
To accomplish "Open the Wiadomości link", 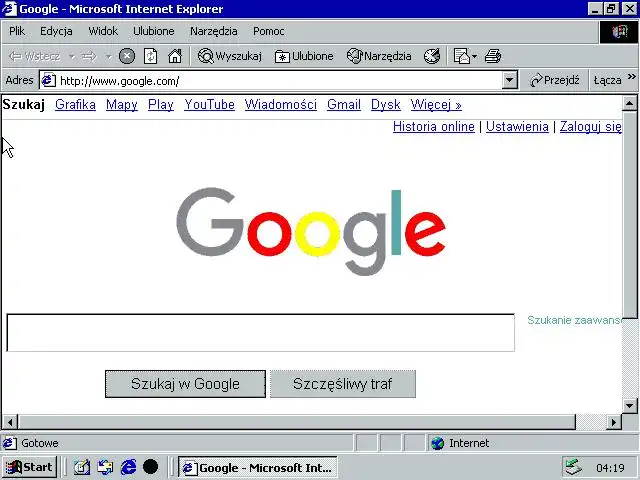I will pos(280,105).
